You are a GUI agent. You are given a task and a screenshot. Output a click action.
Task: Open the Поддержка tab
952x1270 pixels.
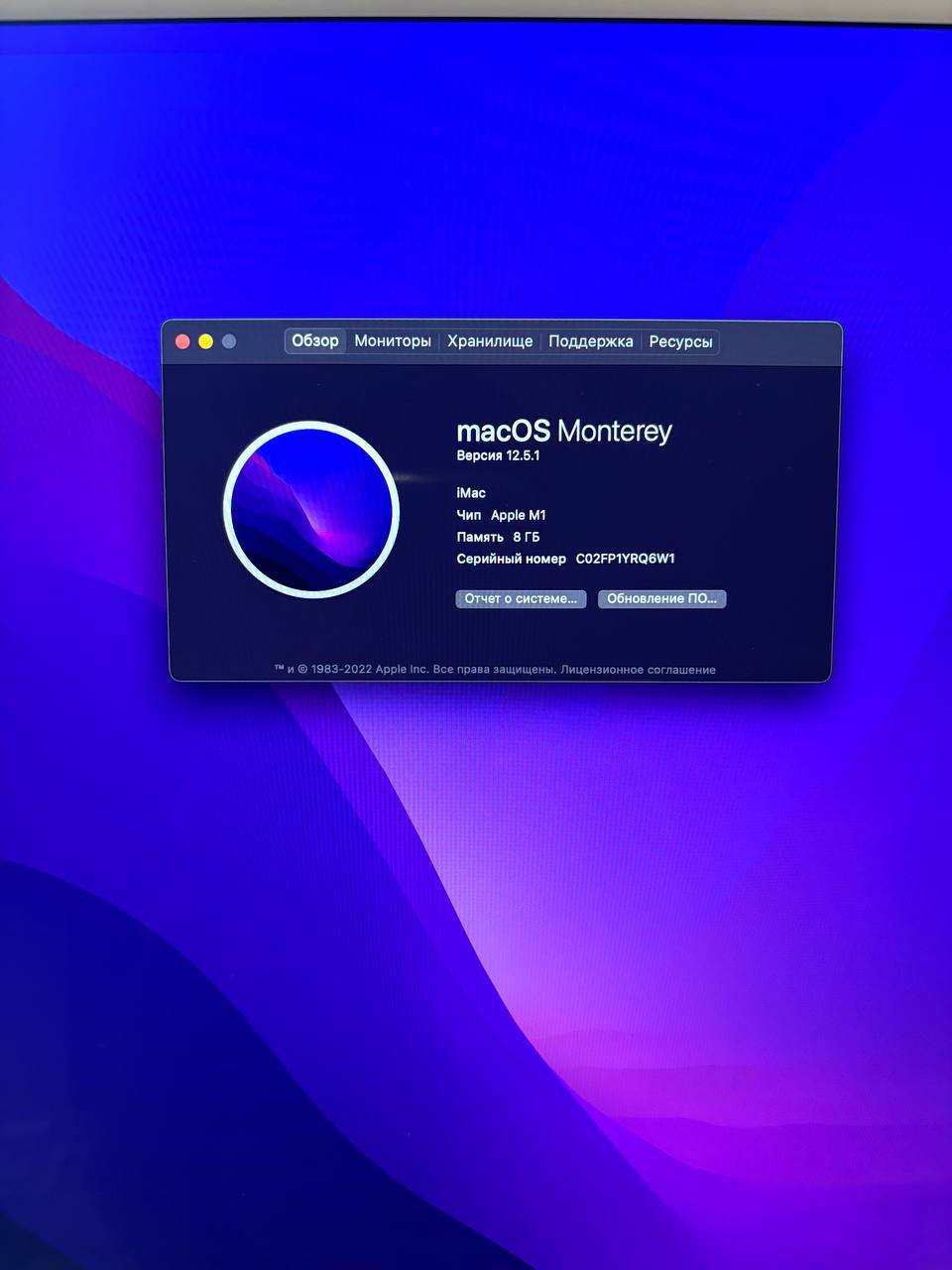coord(591,341)
